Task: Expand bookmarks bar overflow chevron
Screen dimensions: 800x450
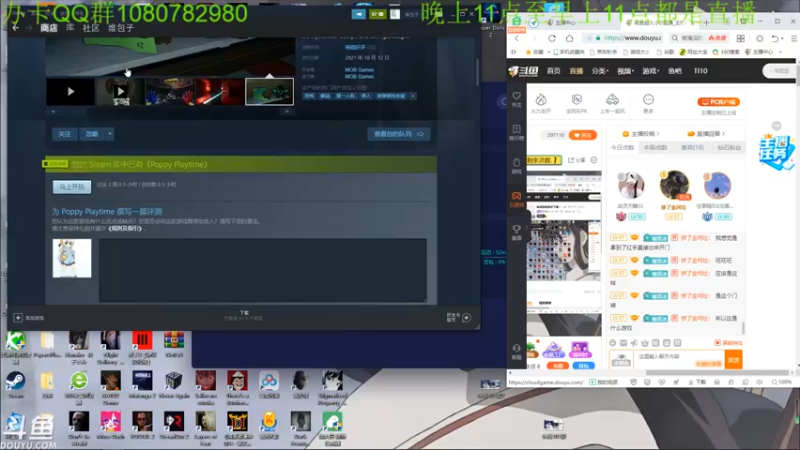Action: tap(781, 52)
